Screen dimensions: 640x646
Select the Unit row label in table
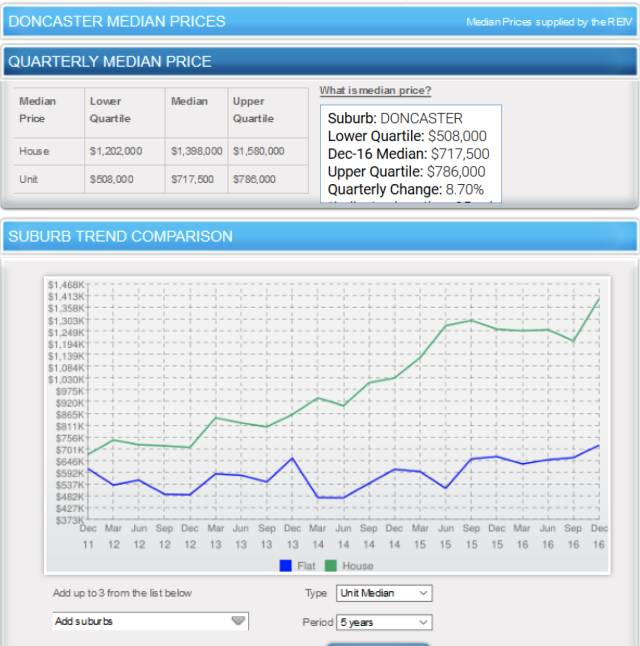point(30,179)
